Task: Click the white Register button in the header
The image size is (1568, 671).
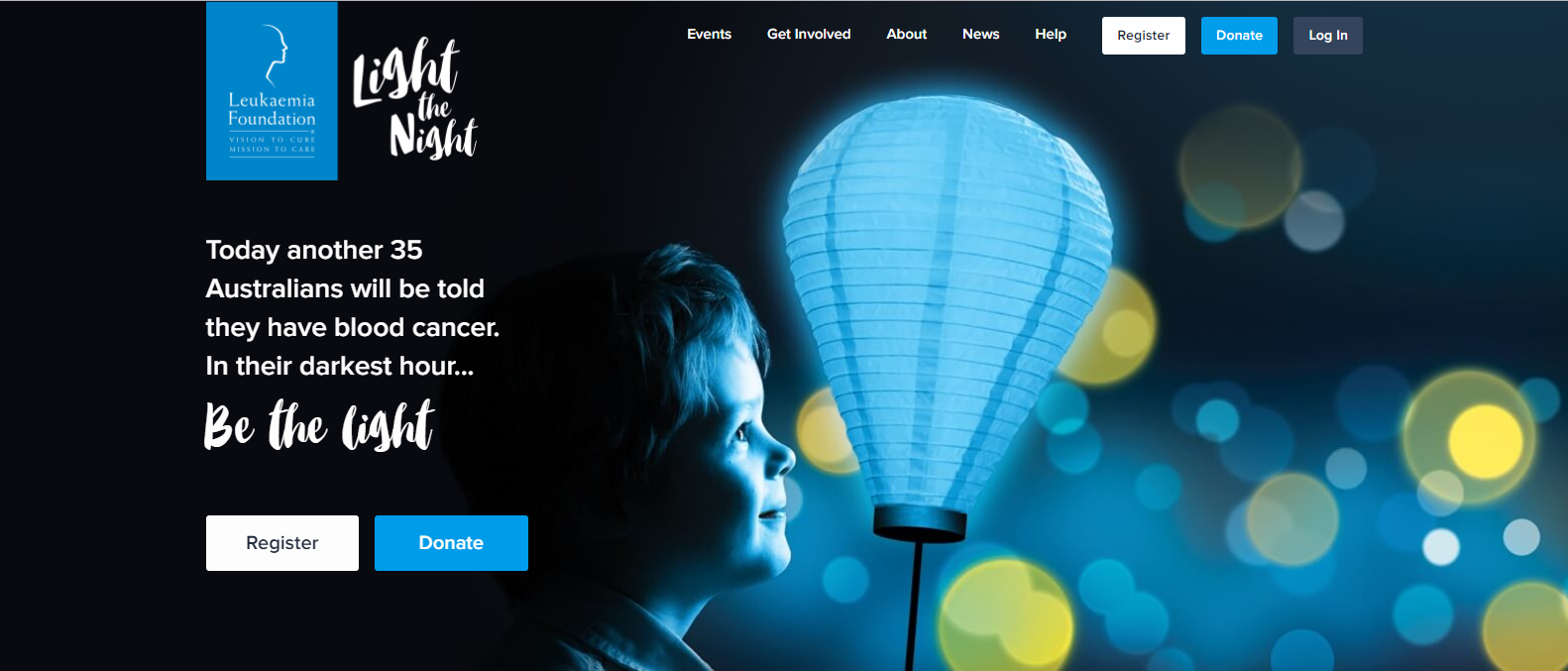Action: pos(1143,36)
